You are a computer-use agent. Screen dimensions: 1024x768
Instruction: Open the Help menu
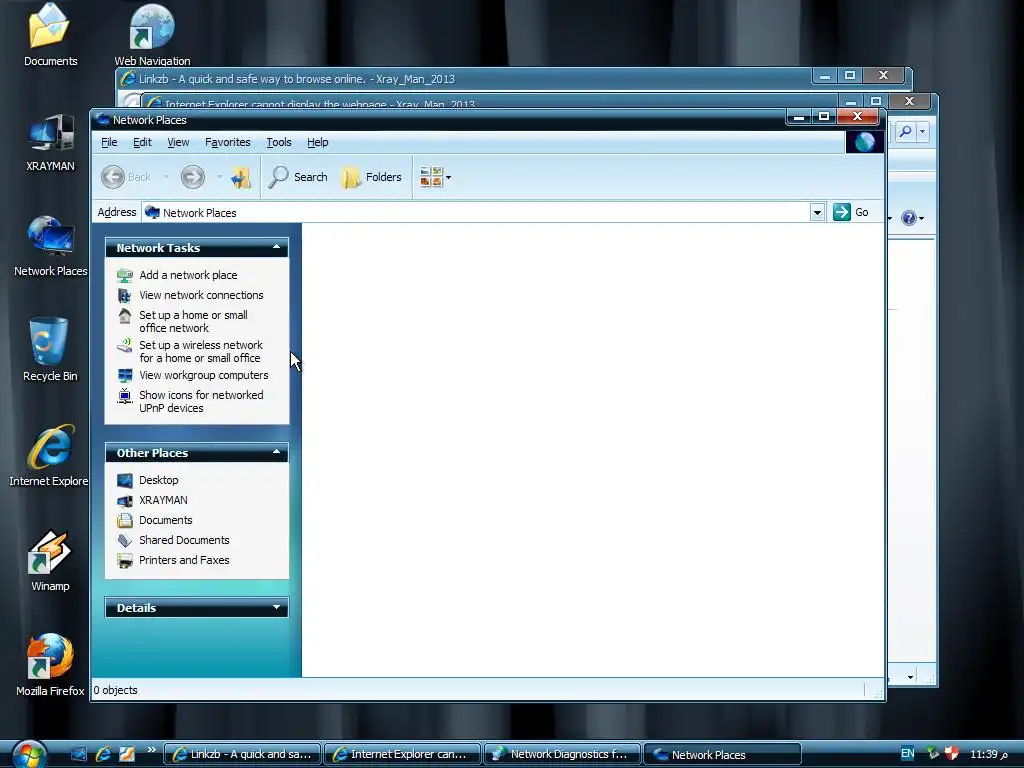317,142
